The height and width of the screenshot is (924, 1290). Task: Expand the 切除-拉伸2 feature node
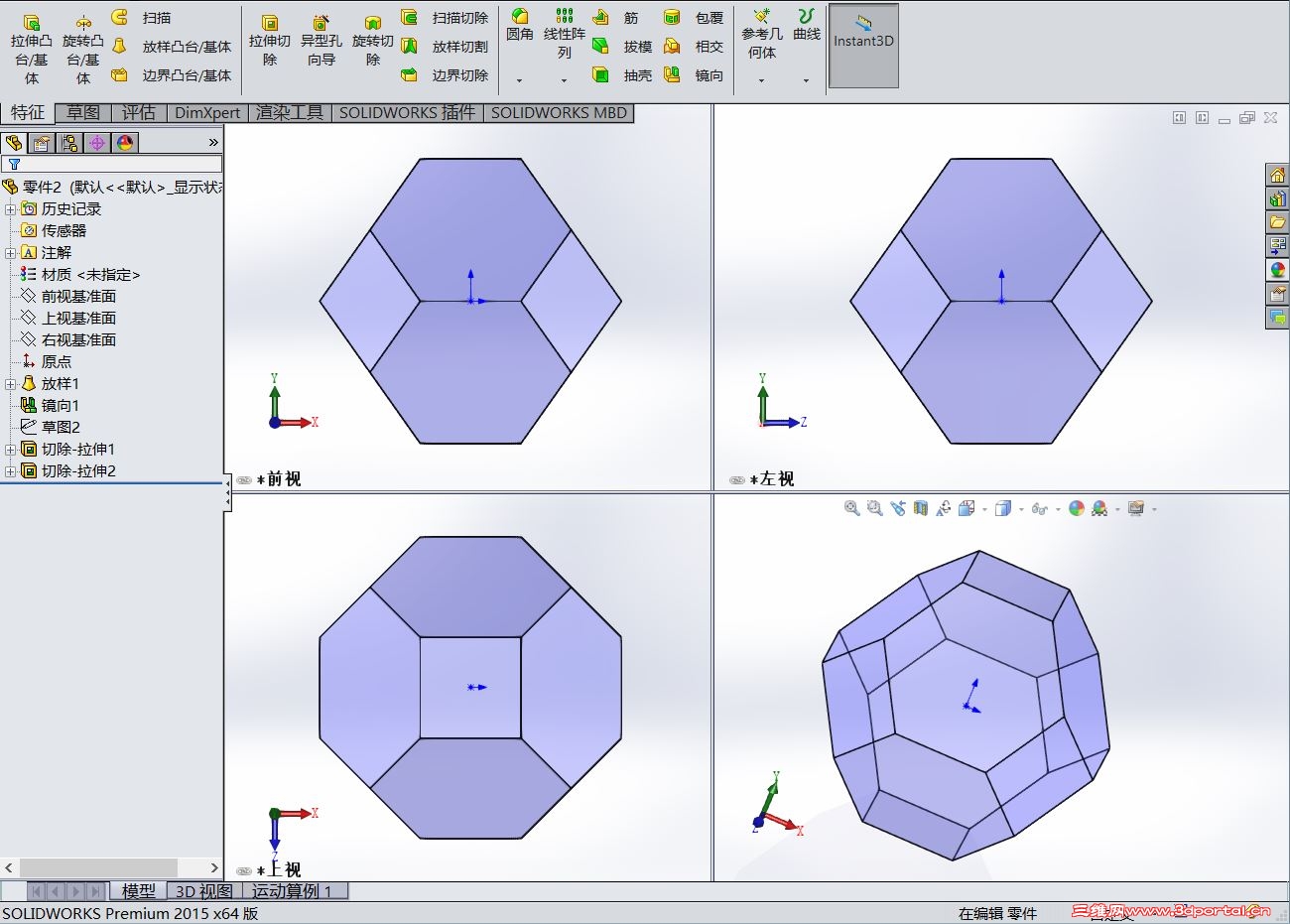click(x=10, y=471)
